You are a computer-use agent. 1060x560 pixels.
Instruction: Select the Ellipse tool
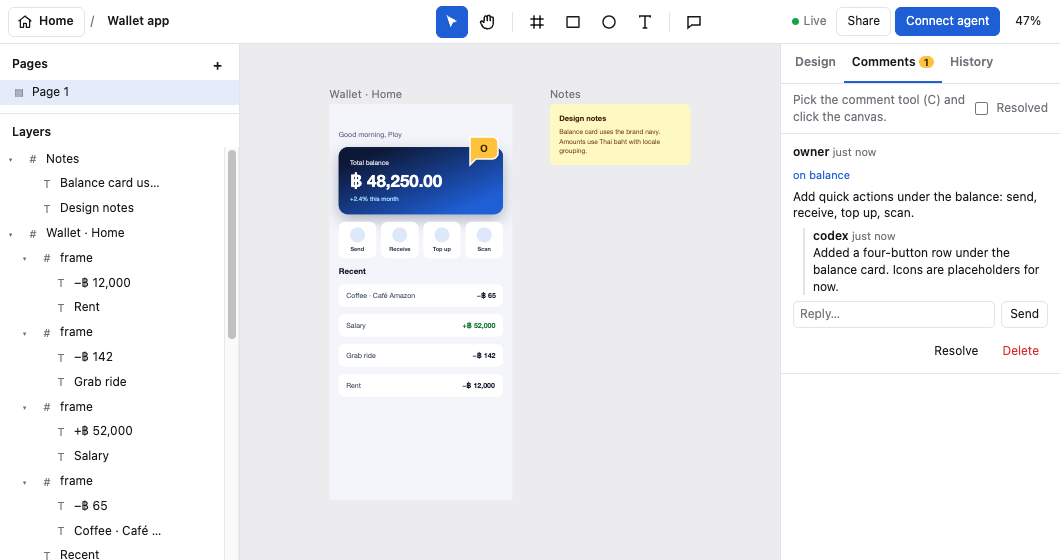pos(608,22)
